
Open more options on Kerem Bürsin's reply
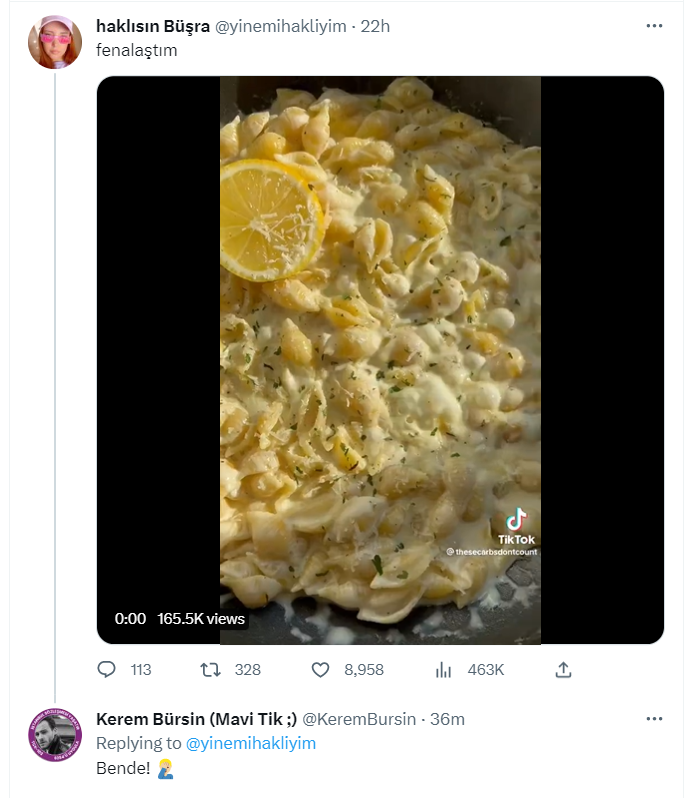click(x=654, y=719)
